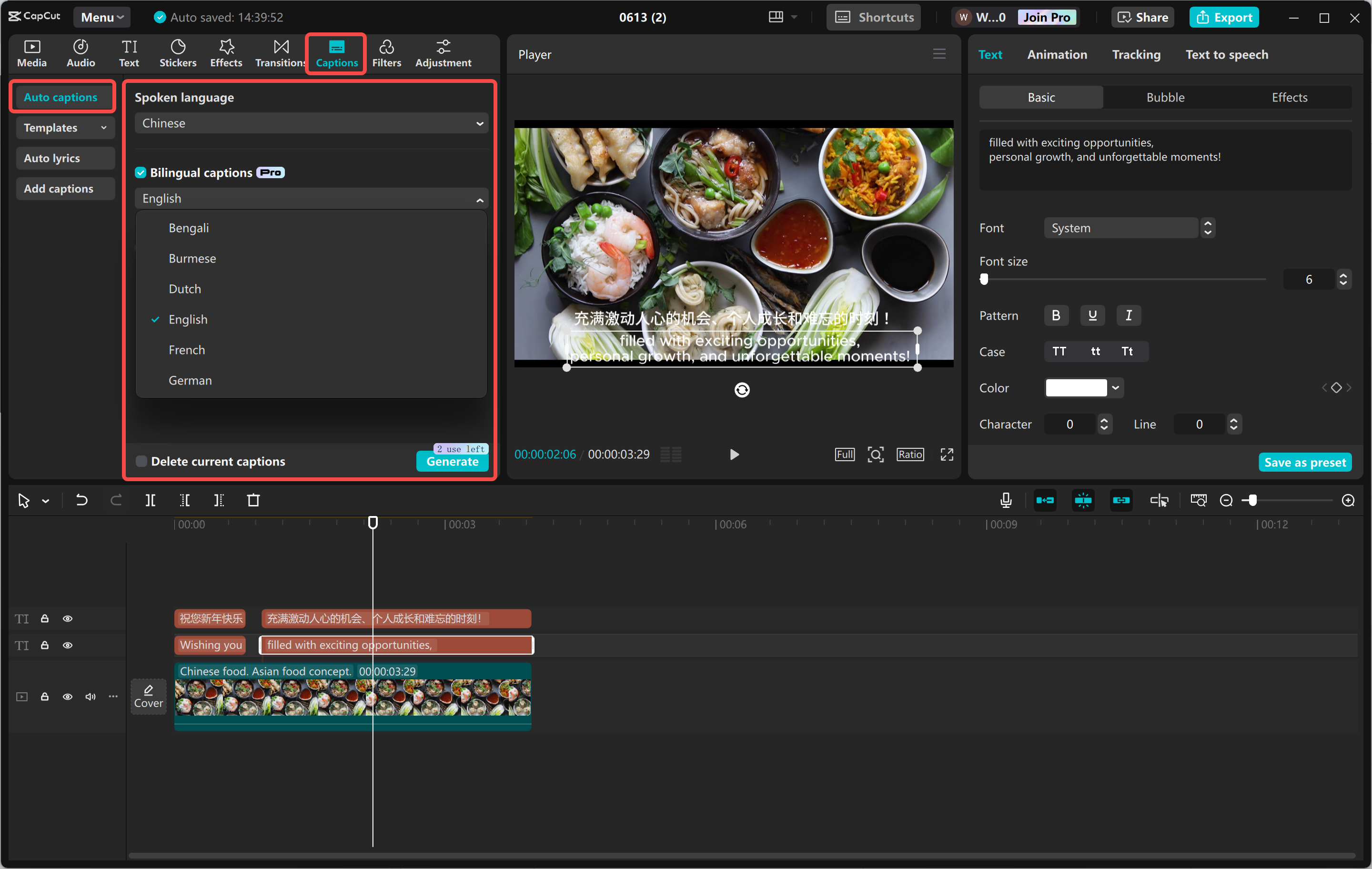Click the Record voiceover microphone icon

click(1006, 500)
